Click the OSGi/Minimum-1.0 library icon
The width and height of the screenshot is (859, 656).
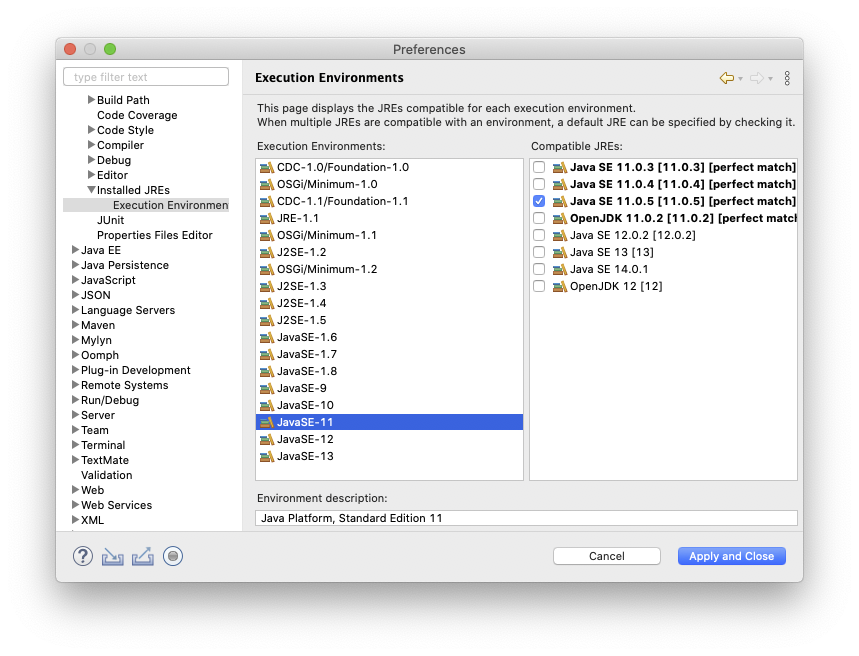(267, 185)
